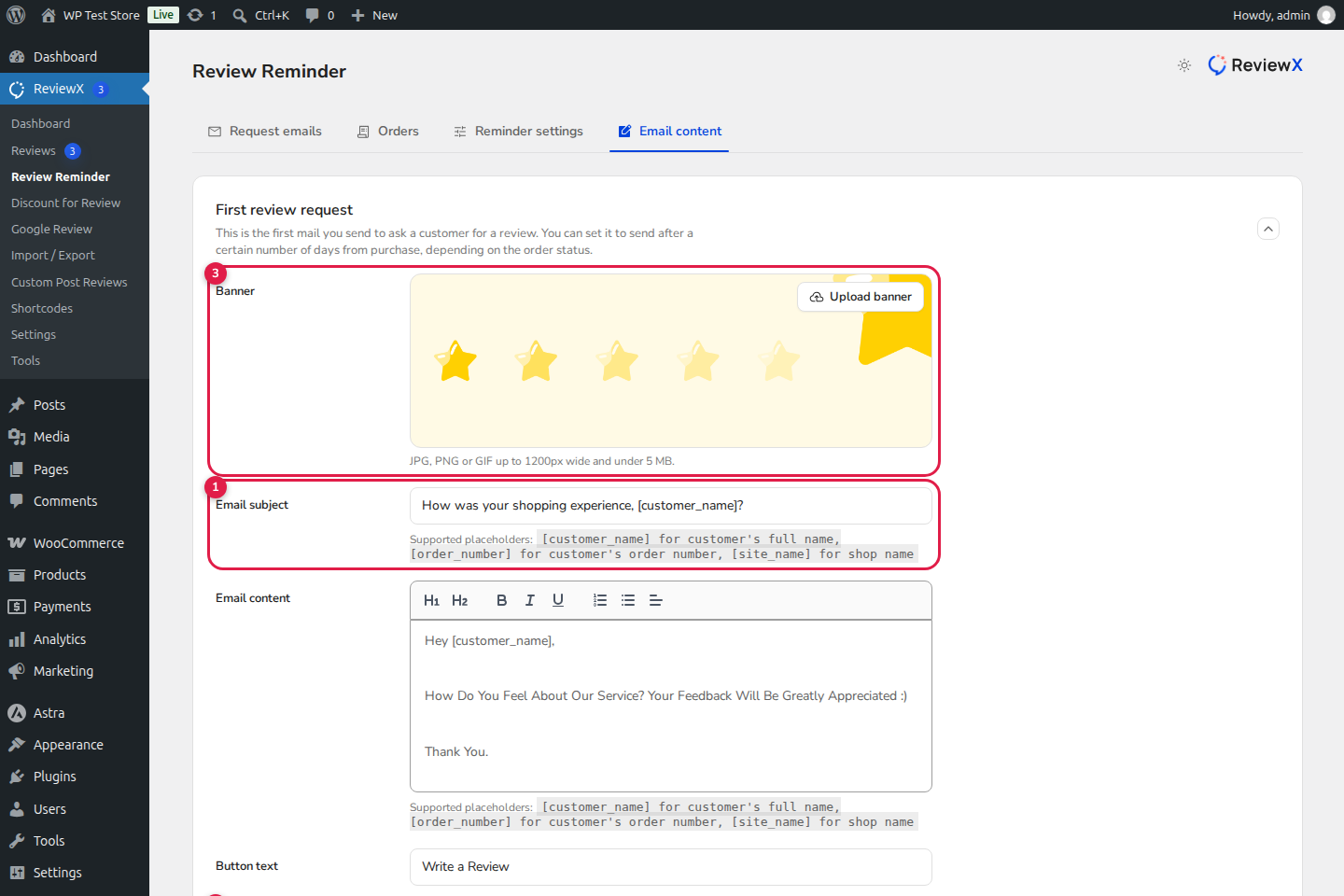The image size is (1344, 896).
Task: Visit WP Test Store site link
Action: 91,15
